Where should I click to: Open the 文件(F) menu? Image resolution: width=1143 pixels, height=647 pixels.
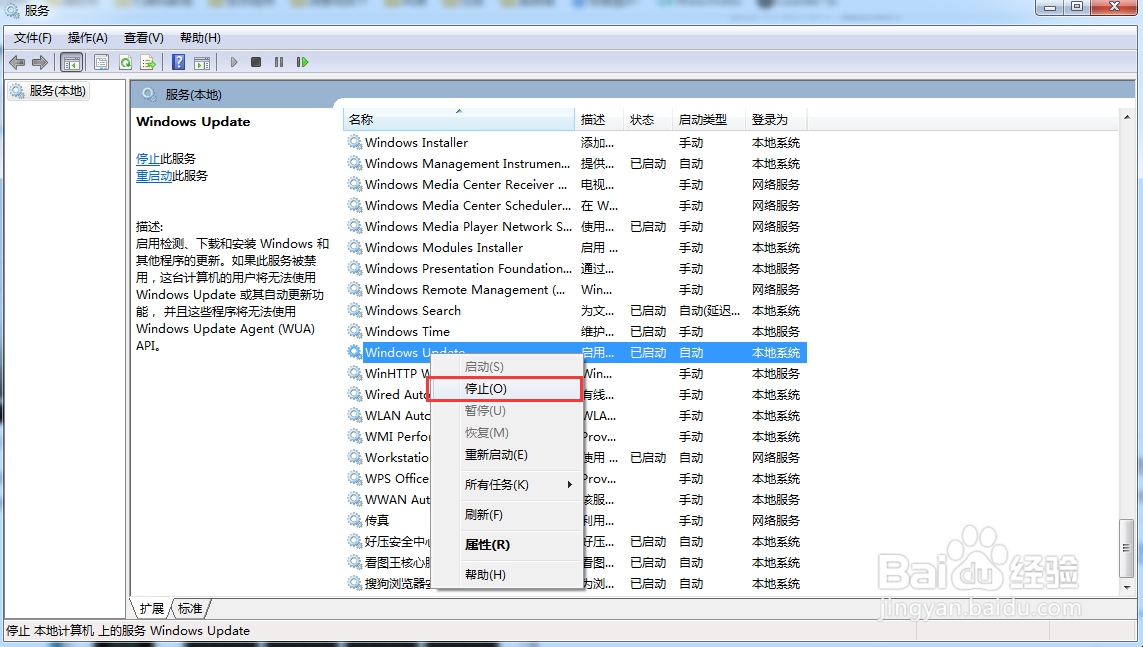coord(33,38)
